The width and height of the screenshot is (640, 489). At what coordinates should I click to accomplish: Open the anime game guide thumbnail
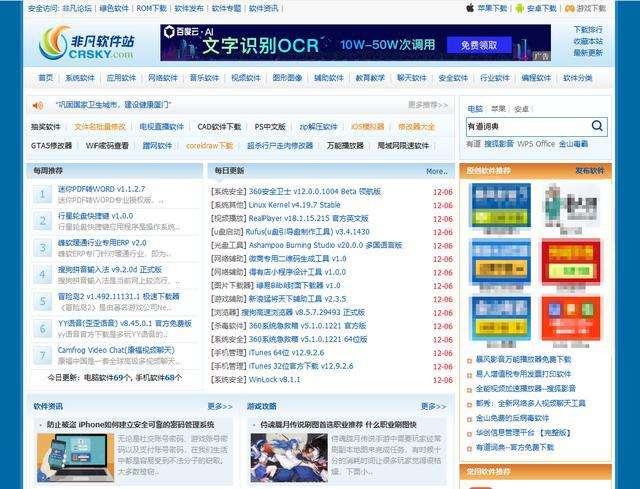[289, 458]
